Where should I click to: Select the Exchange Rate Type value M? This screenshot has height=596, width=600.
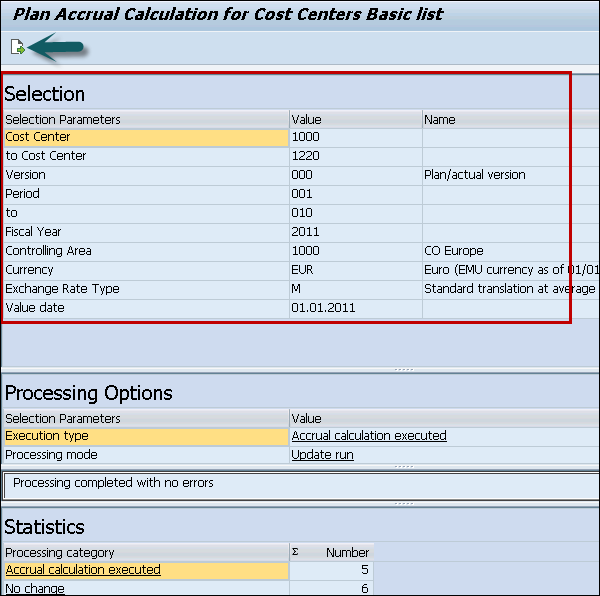296,289
